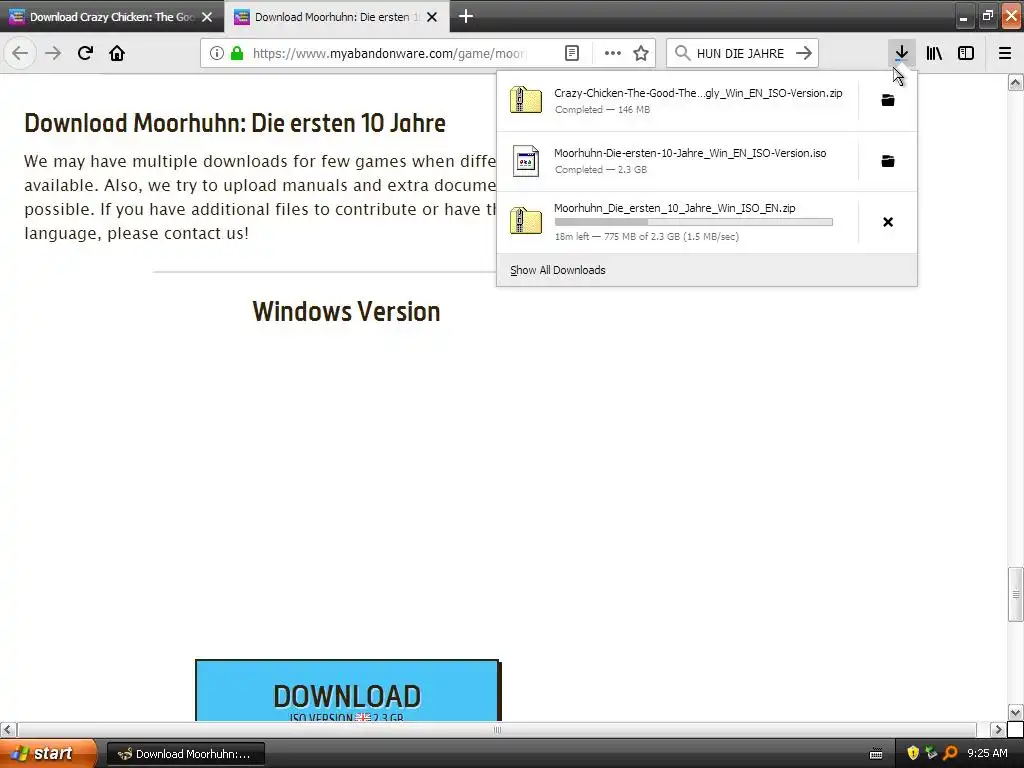This screenshot has height=768, width=1024.
Task: Close the Download Crazy Chicken tab
Action: (x=207, y=17)
